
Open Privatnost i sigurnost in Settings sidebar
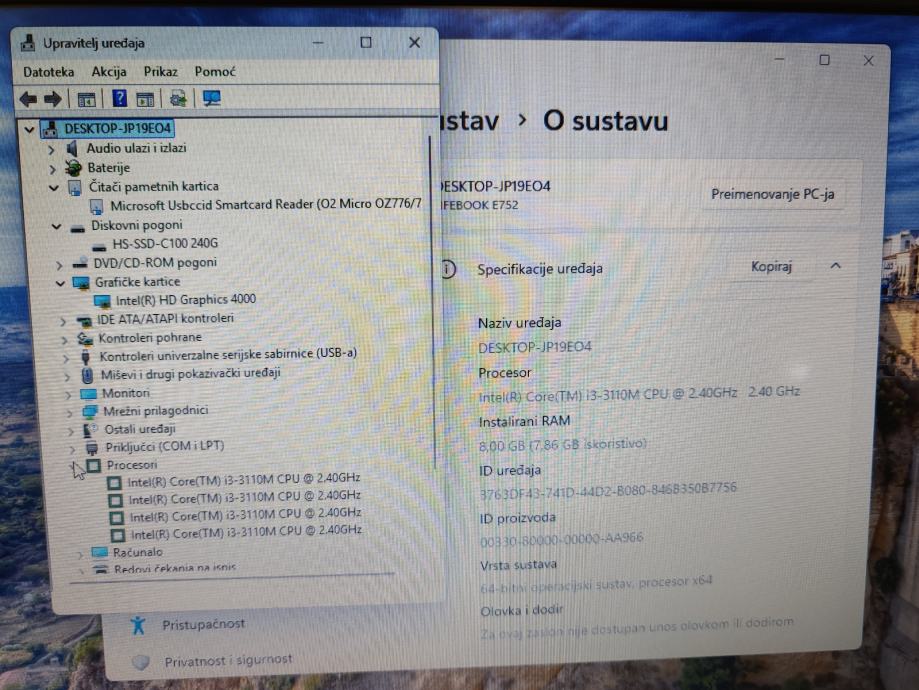pos(228,661)
